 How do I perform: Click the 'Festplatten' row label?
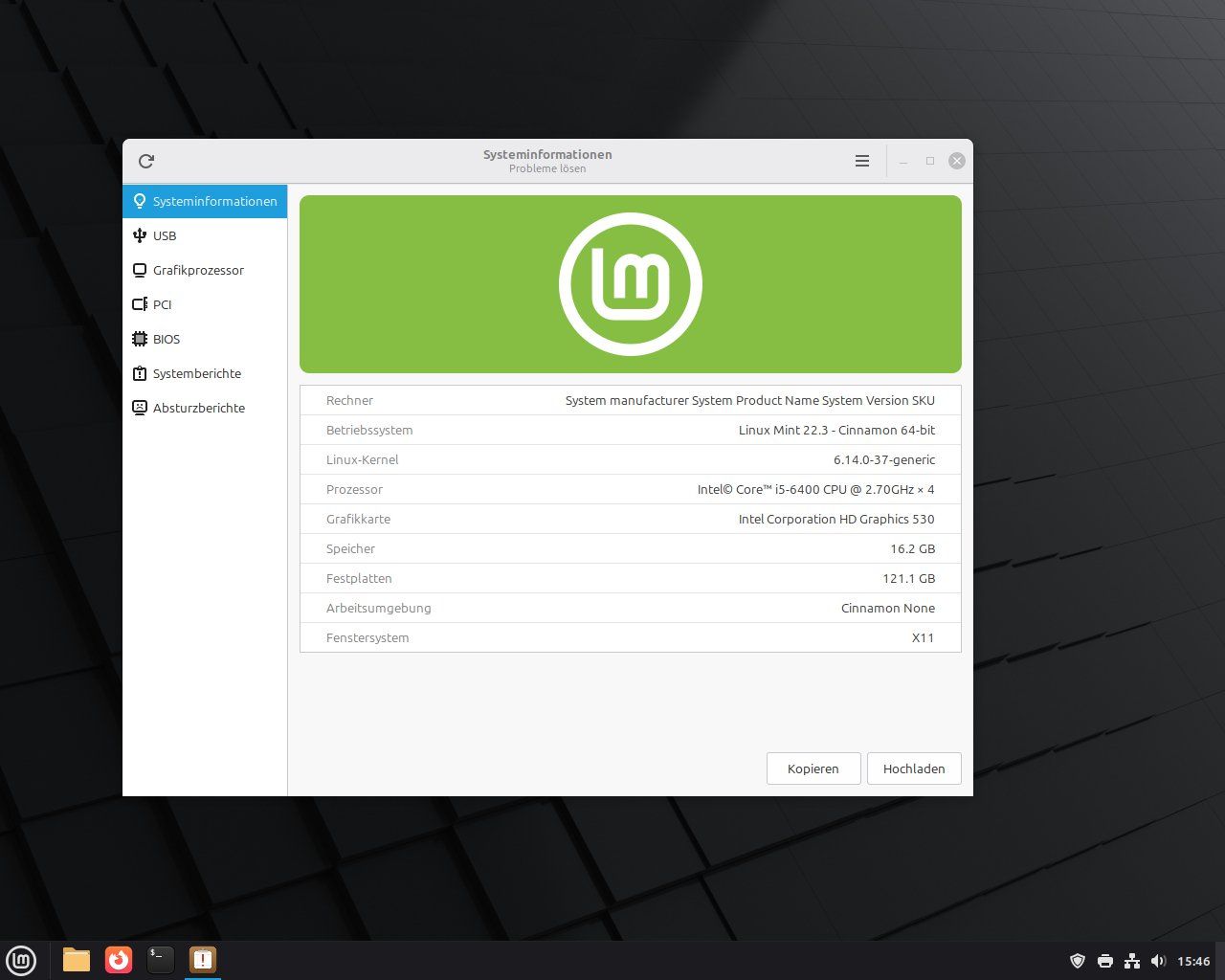coord(359,578)
